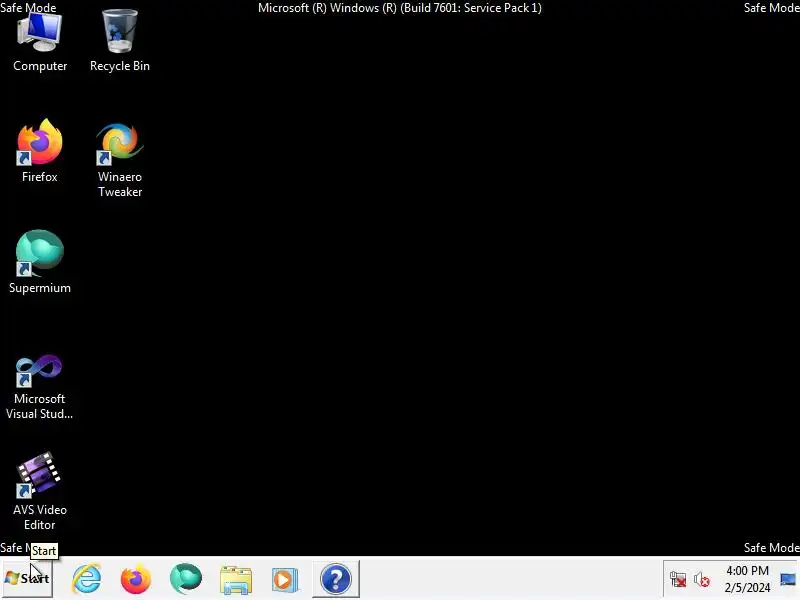Open the clock showing 4:00 PM
Screen dimensions: 800x600
pyautogui.click(x=747, y=579)
